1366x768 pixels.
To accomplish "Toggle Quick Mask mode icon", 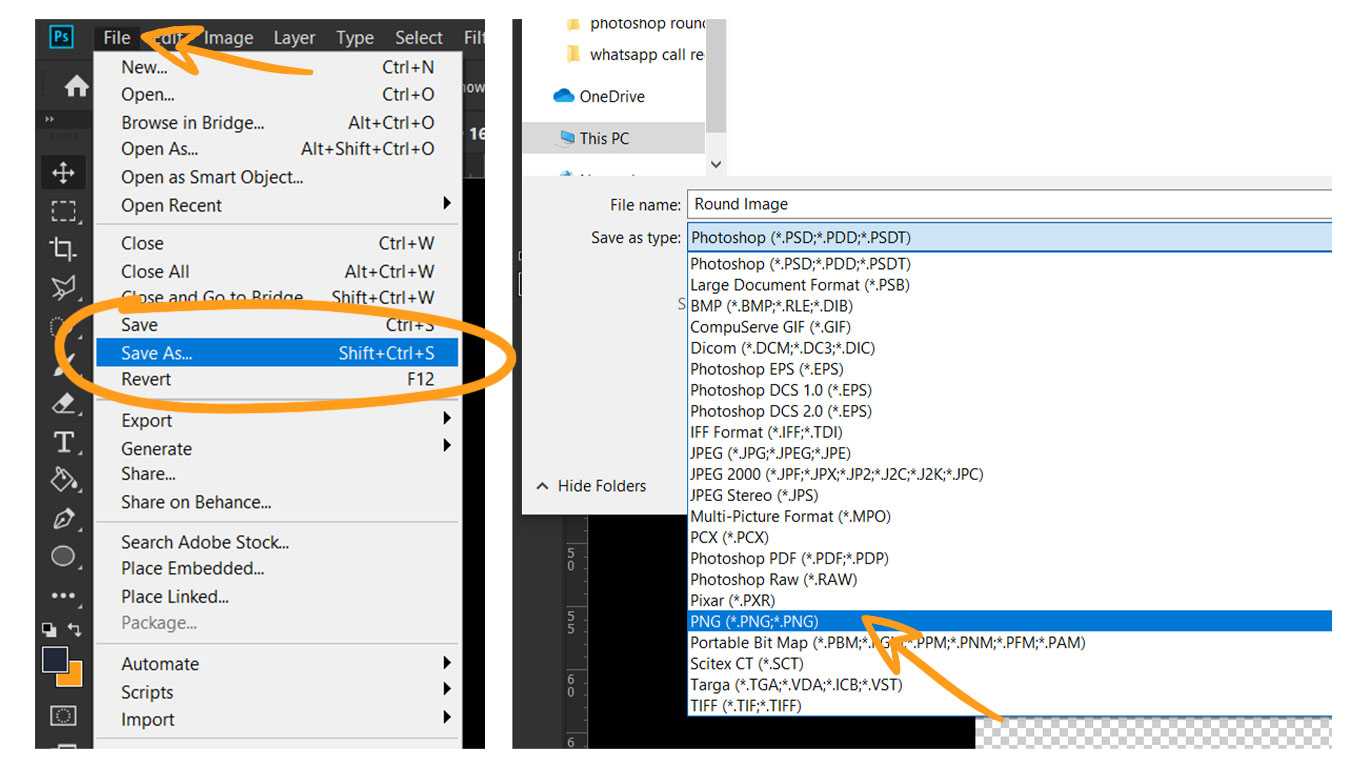I will coord(63,715).
